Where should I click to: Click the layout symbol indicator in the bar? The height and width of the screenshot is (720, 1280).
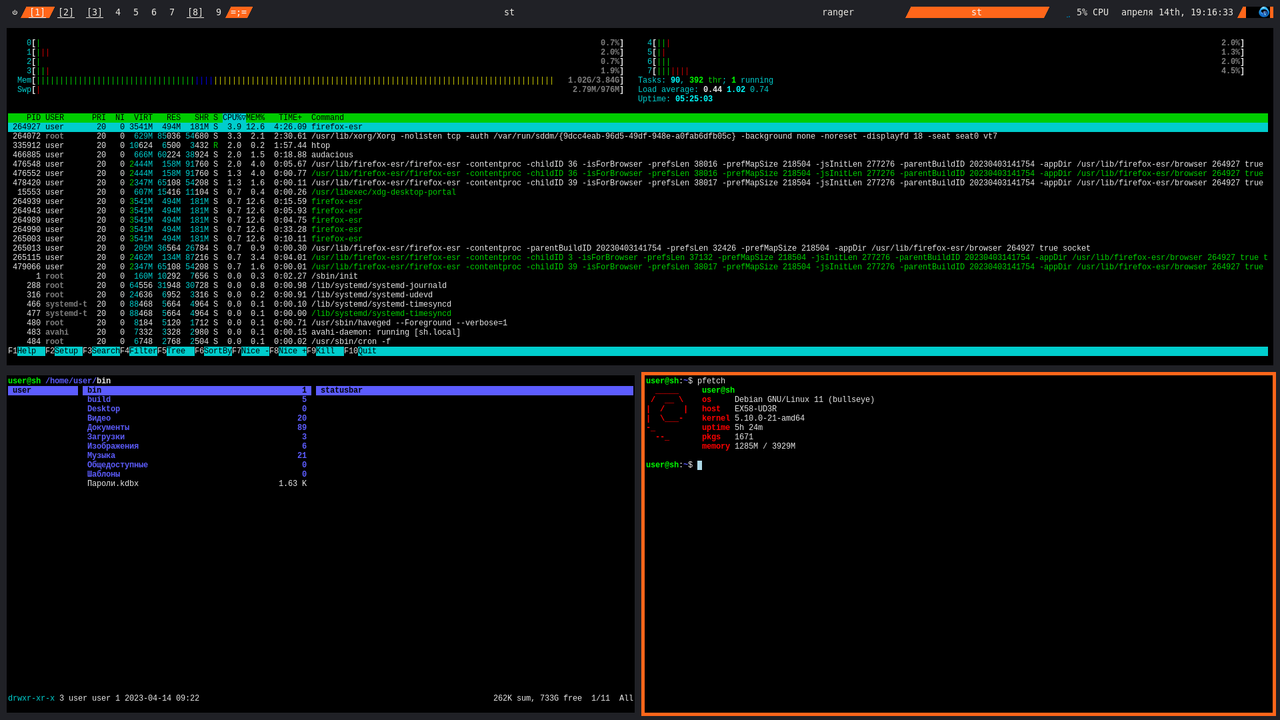[x=239, y=12]
